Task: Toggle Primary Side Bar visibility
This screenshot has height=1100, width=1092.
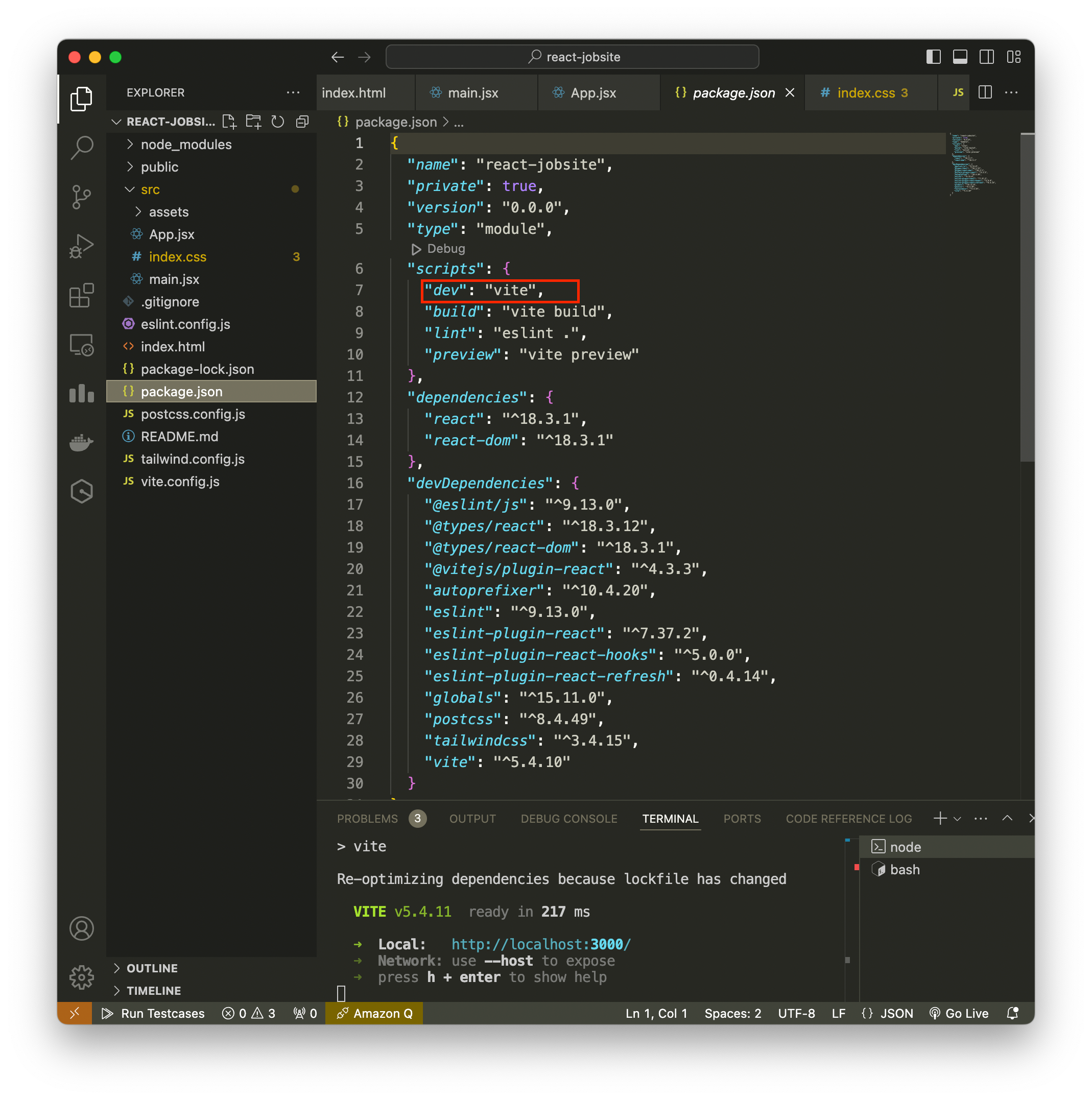Action: point(933,57)
